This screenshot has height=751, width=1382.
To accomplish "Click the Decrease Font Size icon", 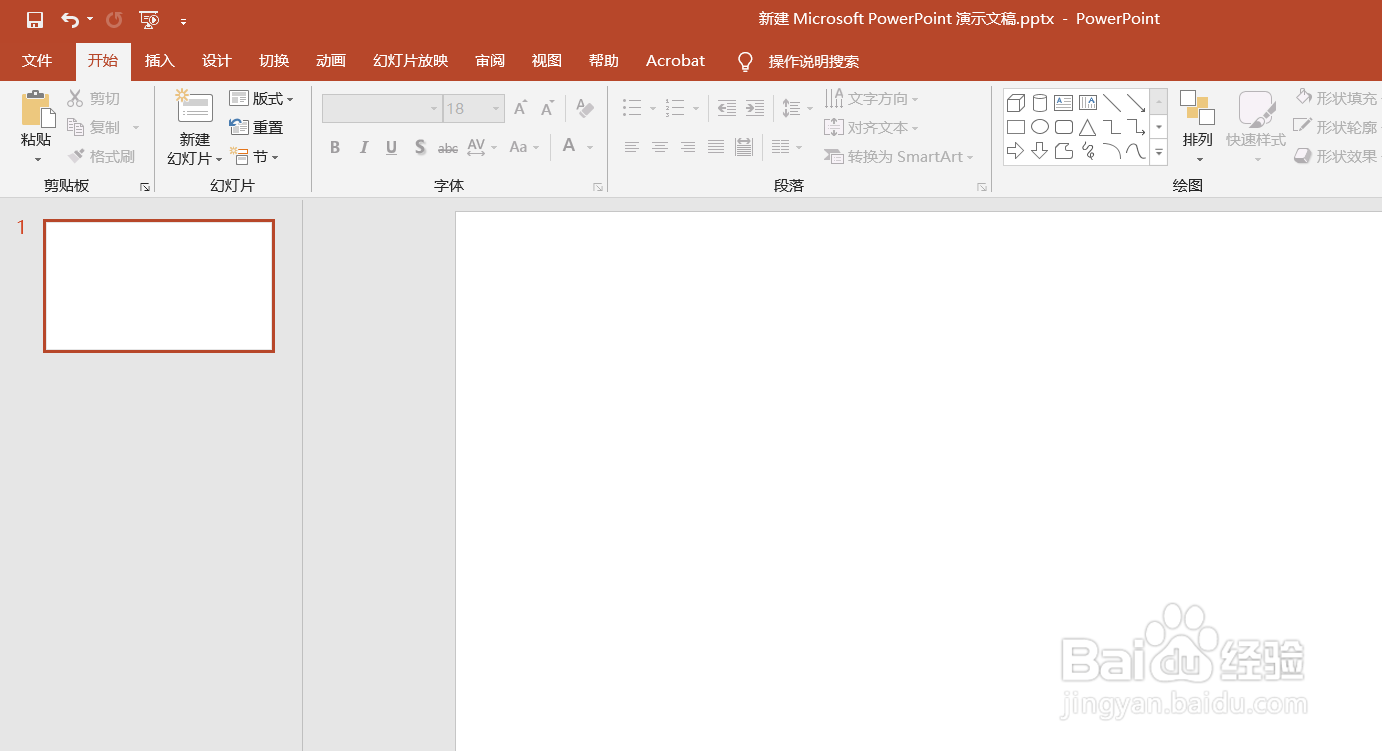I will pos(547,108).
